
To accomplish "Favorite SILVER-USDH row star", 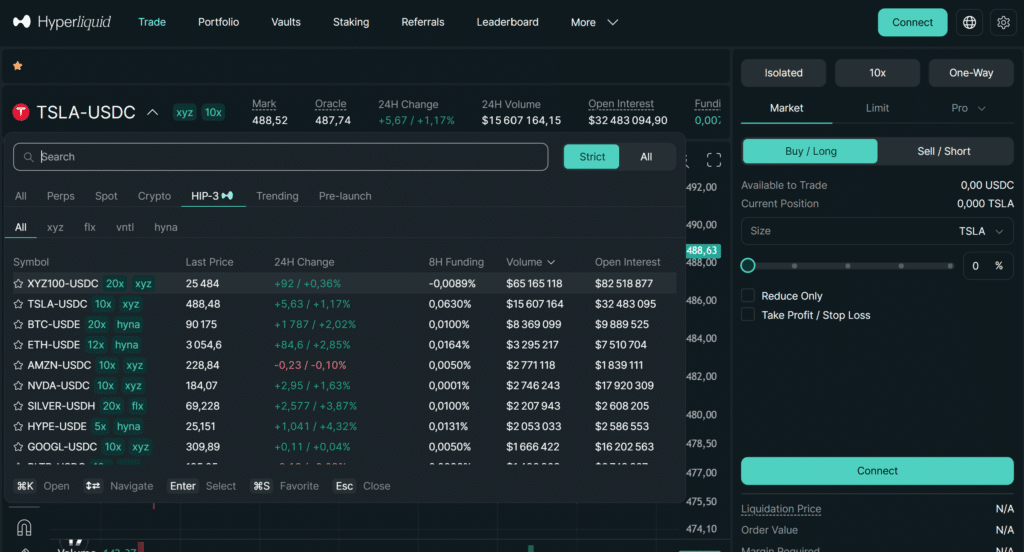I will [18, 406].
